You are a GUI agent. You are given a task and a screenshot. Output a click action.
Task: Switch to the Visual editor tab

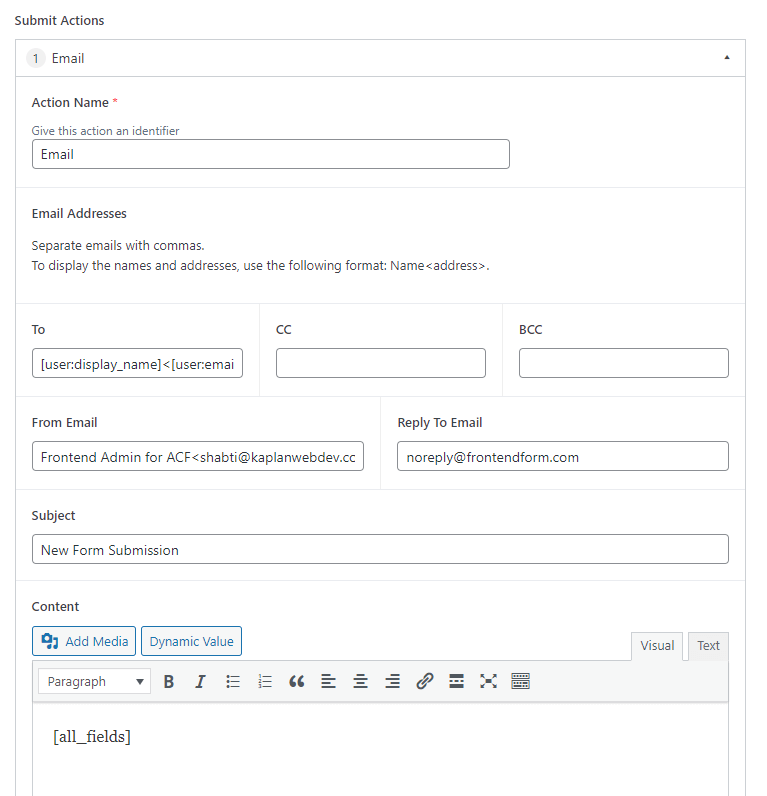657,646
